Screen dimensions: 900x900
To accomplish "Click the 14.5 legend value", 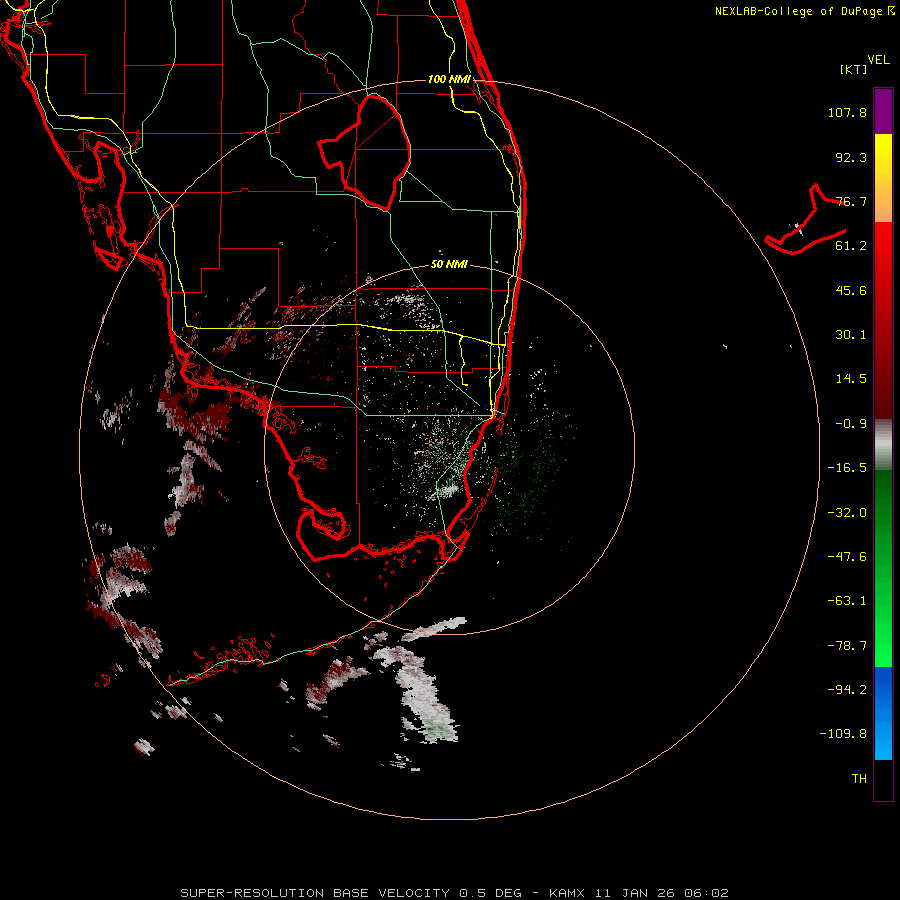I will tap(851, 379).
